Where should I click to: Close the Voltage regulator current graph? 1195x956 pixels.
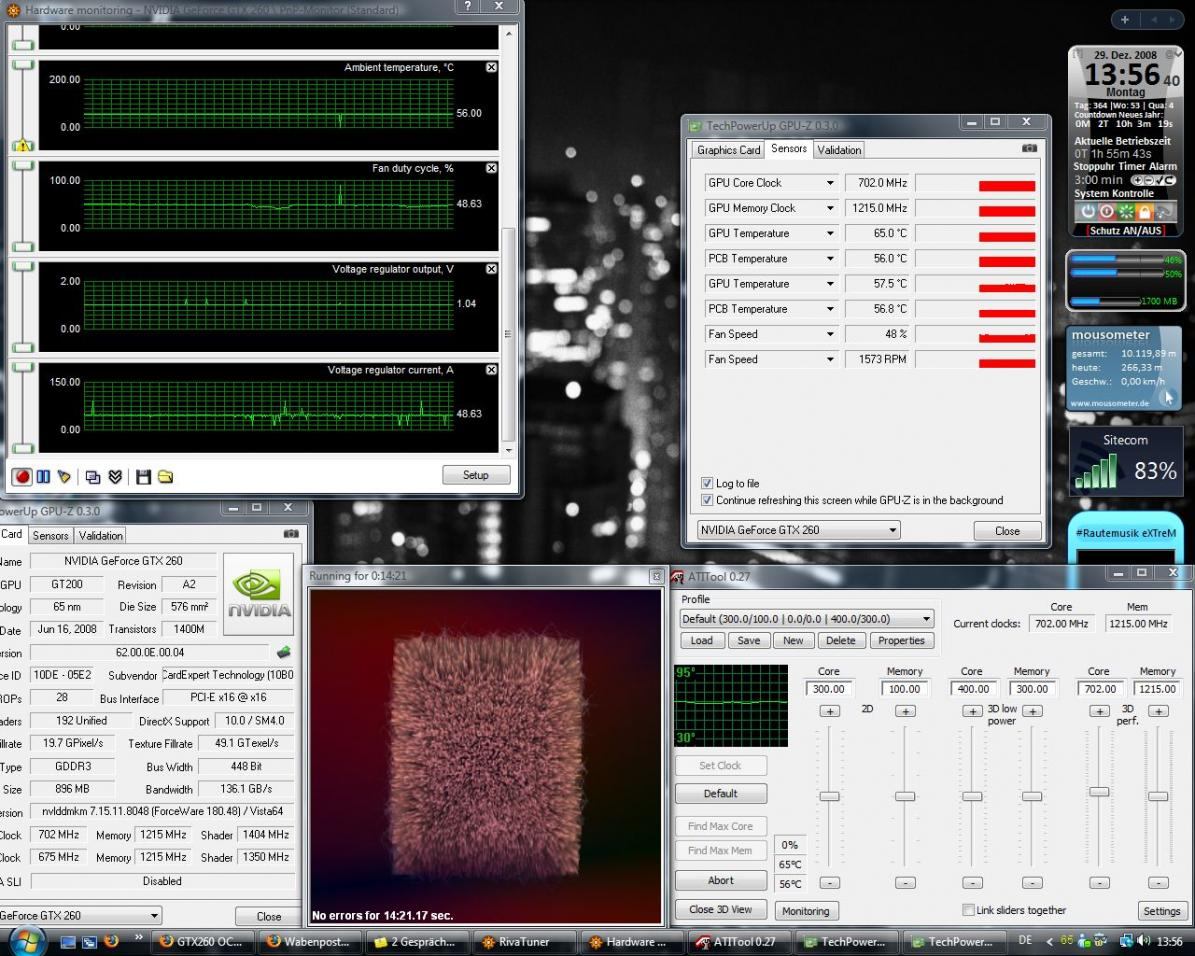tap(492, 370)
